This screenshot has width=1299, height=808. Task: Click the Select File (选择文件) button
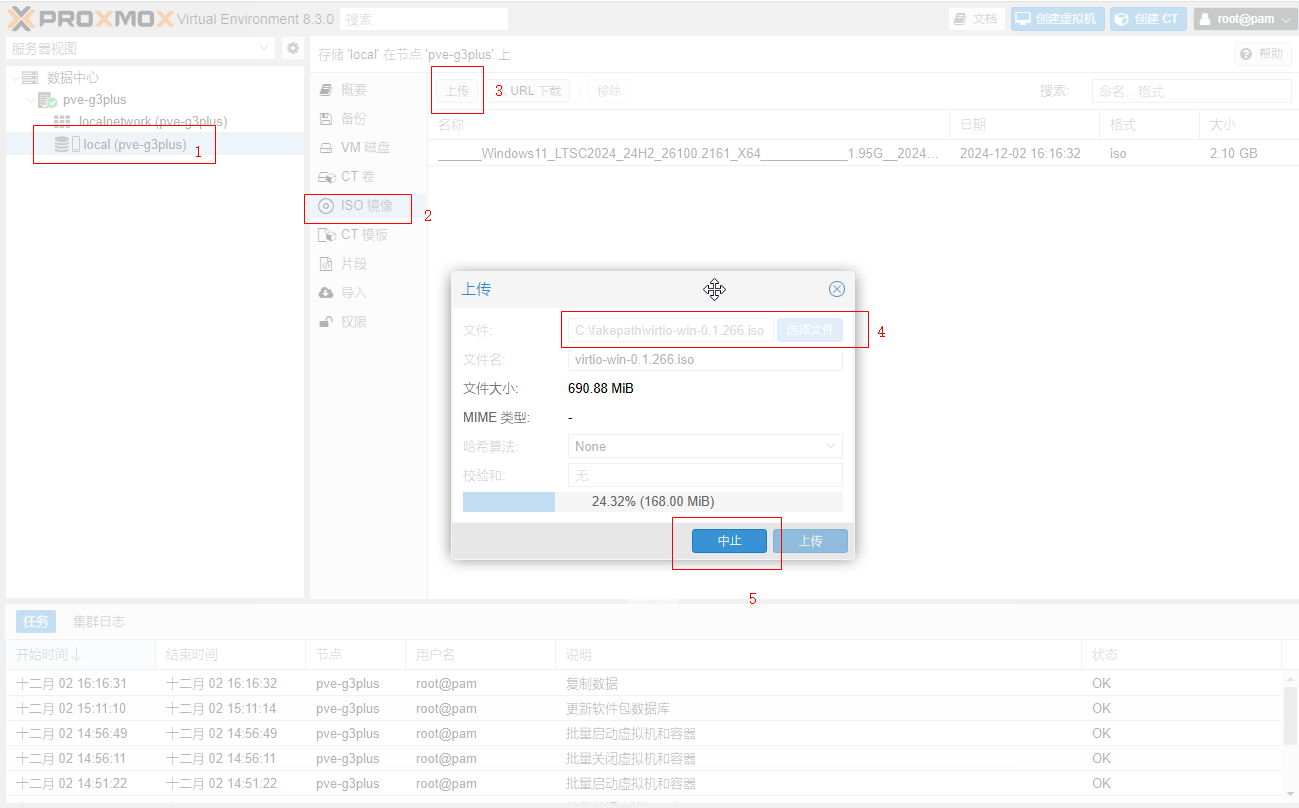[x=810, y=330]
